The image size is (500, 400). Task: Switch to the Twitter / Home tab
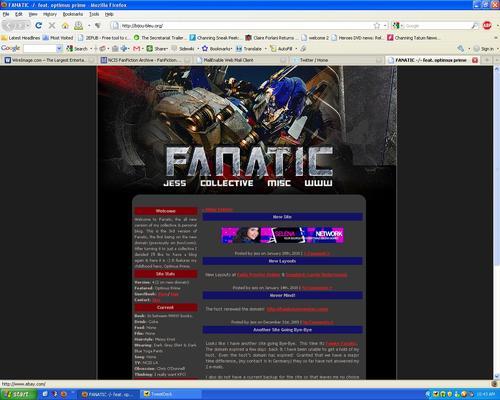click(x=337, y=60)
